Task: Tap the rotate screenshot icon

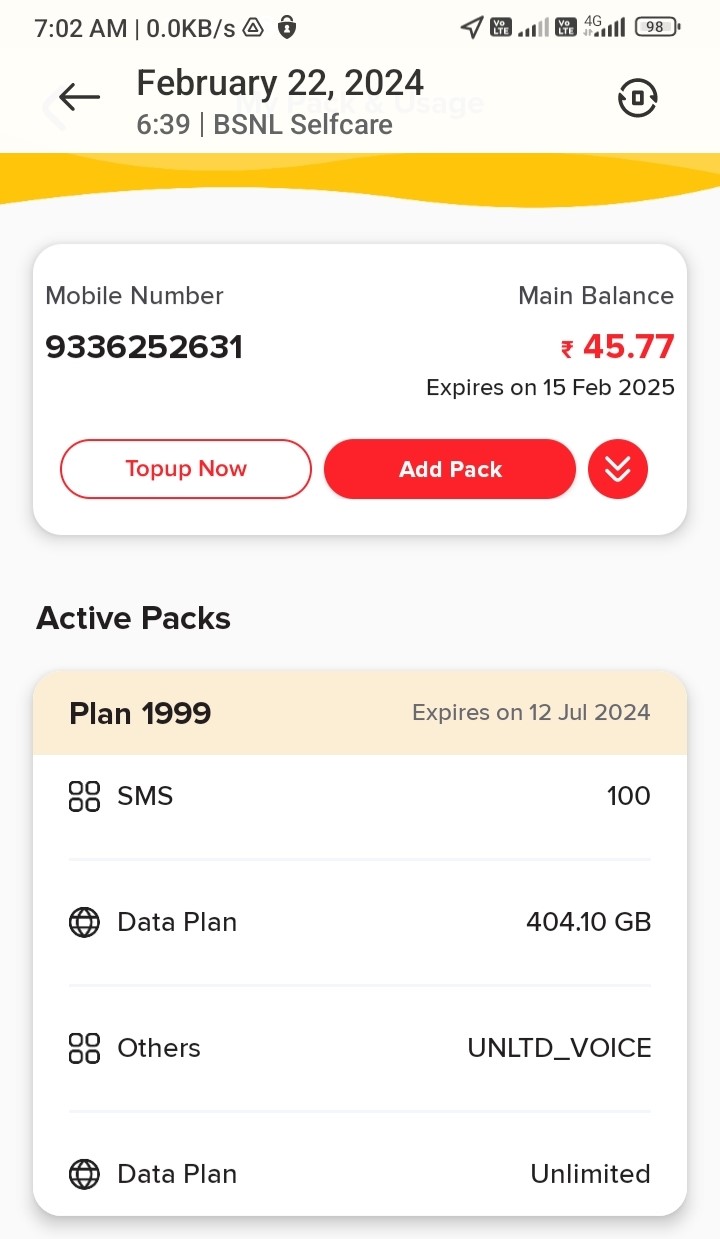Action: tap(637, 98)
